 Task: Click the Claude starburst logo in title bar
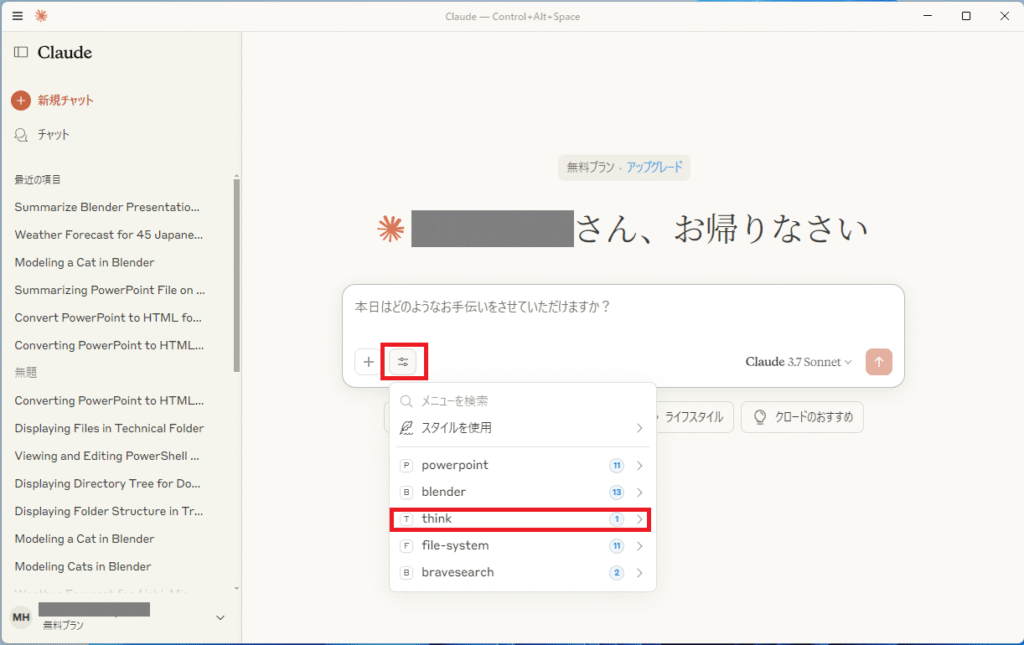click(41, 16)
